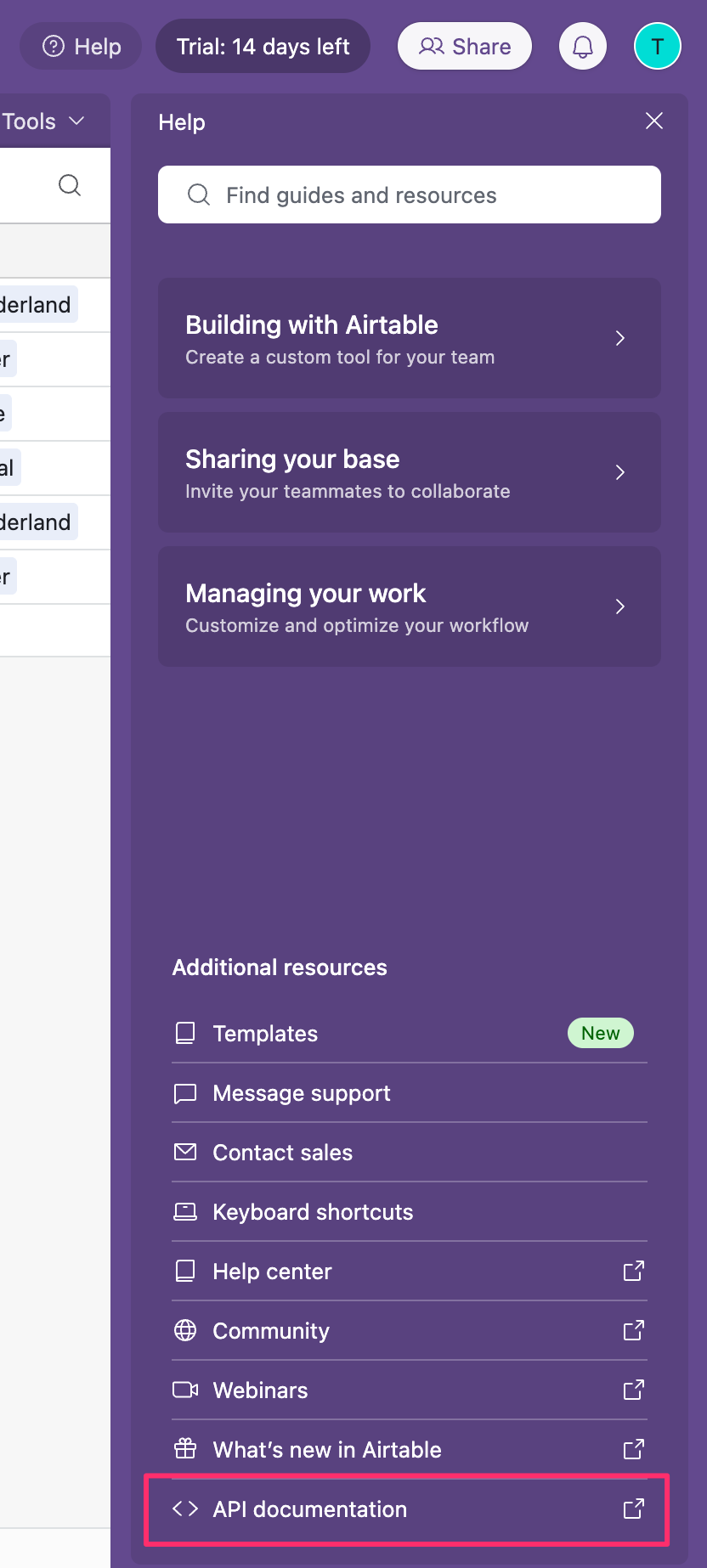
Task: Close the Help panel
Action: tap(654, 121)
